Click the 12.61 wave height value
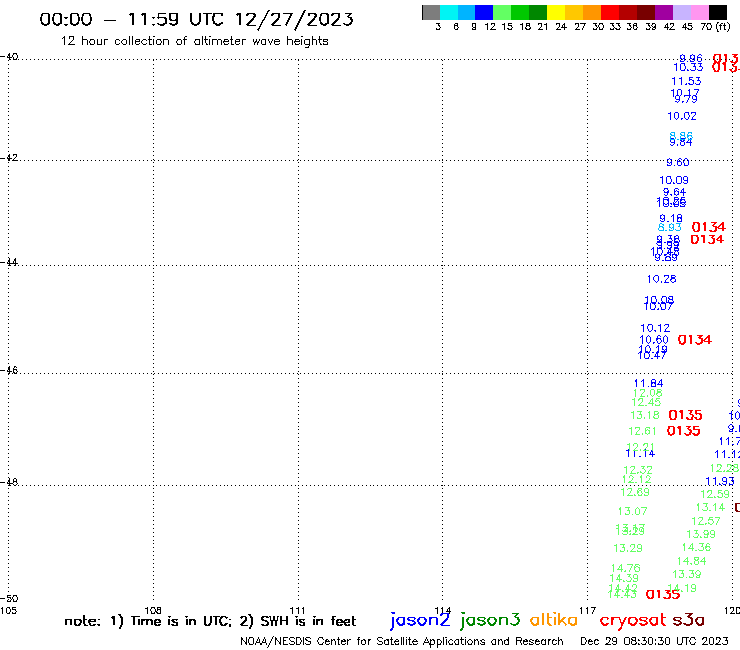 (x=642, y=431)
